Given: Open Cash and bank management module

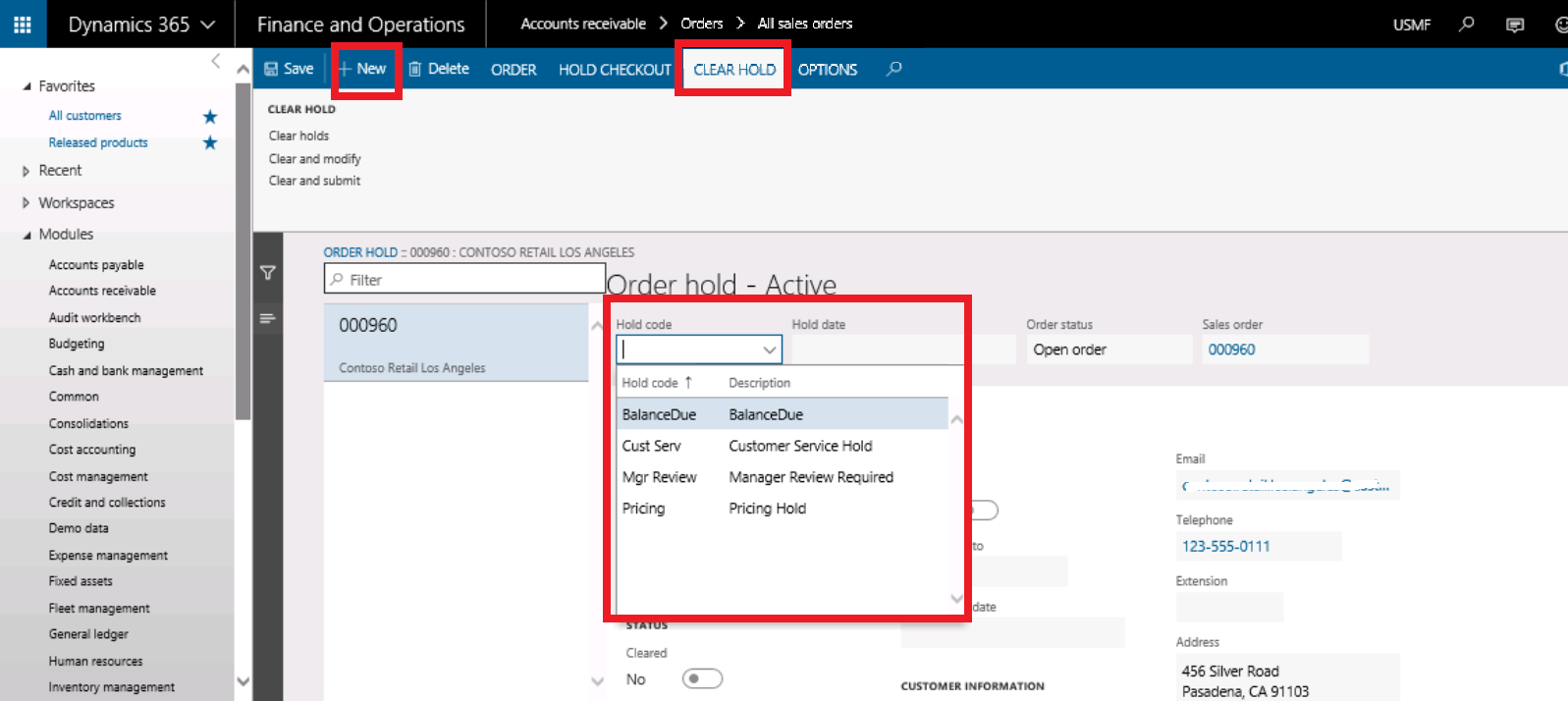Looking at the screenshot, I should coord(126,371).
